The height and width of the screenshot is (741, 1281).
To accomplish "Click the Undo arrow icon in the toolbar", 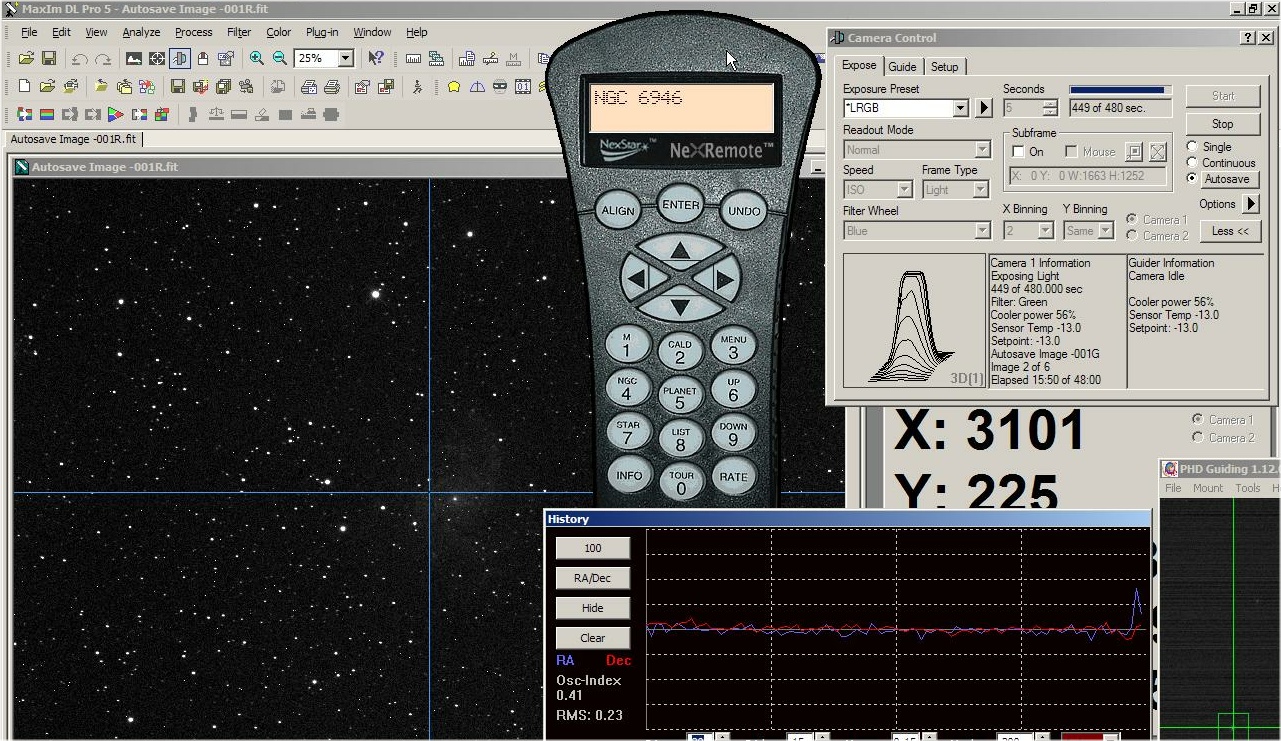I will (80, 59).
